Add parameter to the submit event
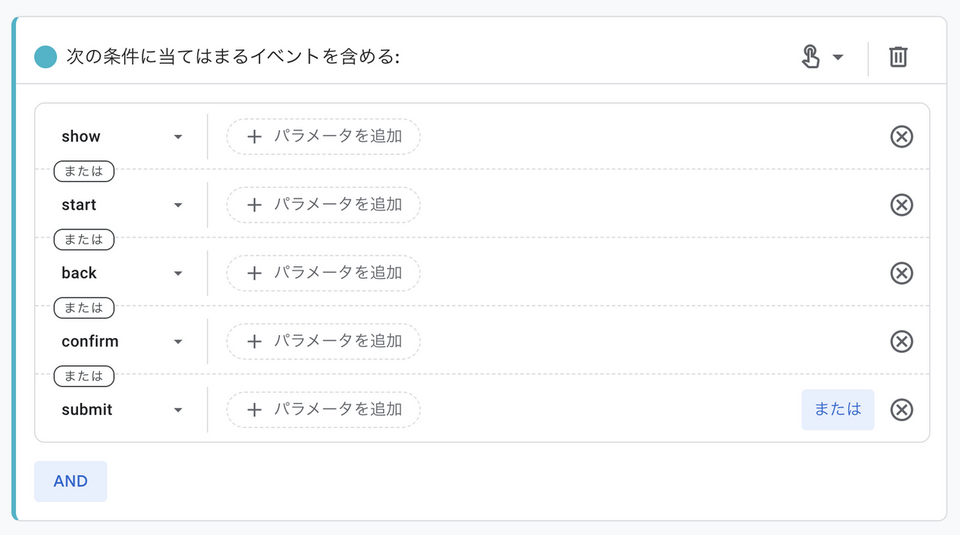 click(323, 410)
